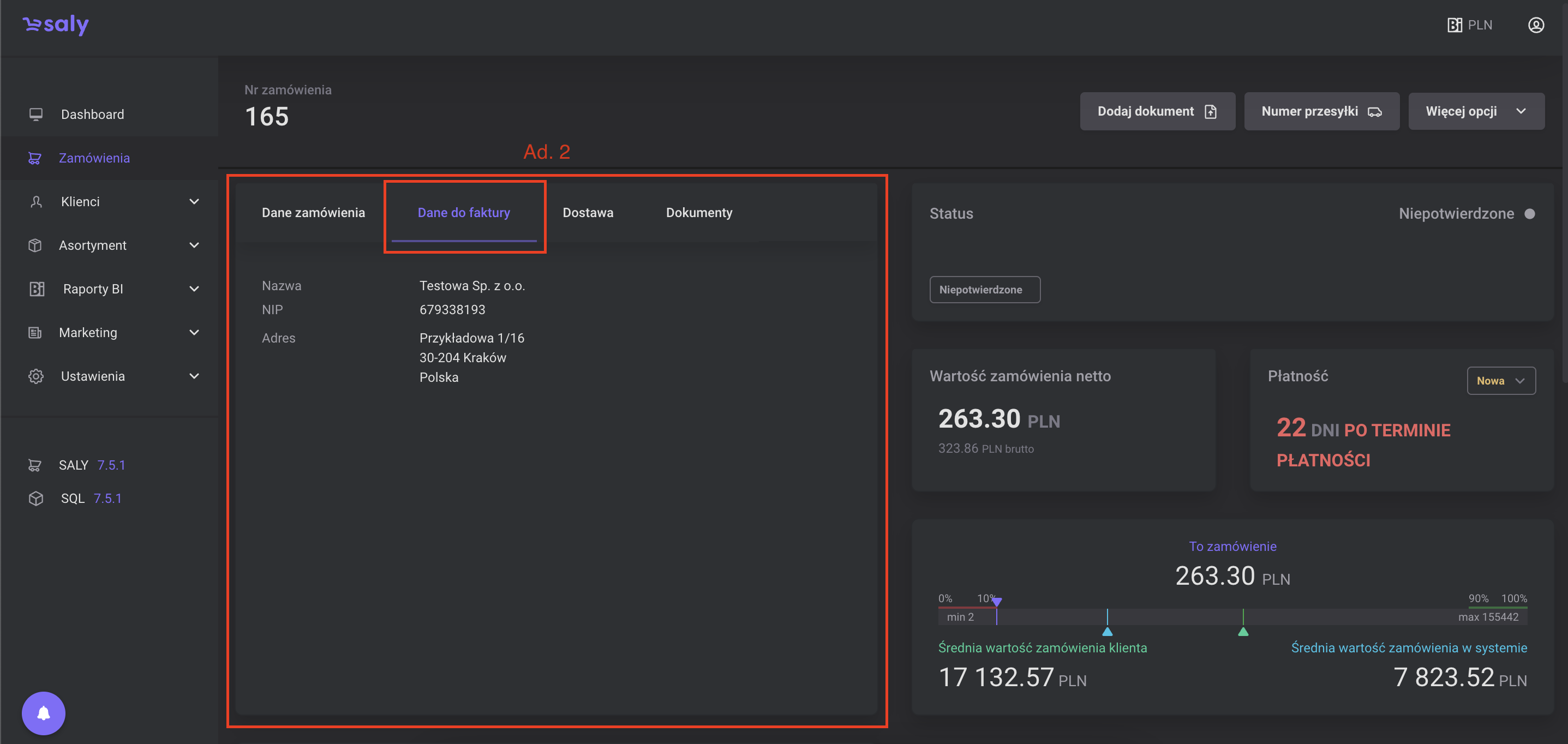Switch to the Dokumenty tab

699,212
